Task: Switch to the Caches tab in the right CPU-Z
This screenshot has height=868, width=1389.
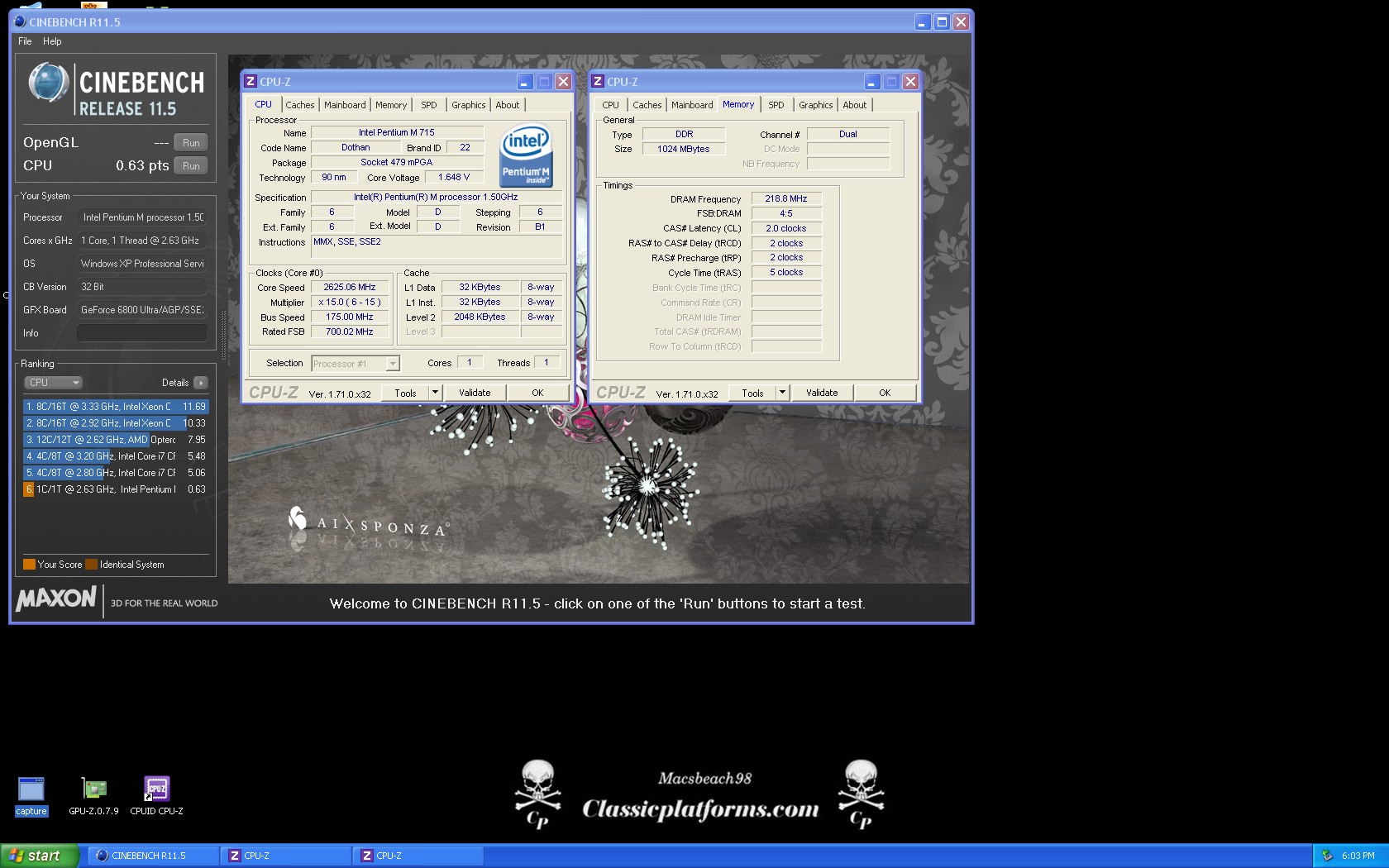Action: pyautogui.click(x=647, y=105)
